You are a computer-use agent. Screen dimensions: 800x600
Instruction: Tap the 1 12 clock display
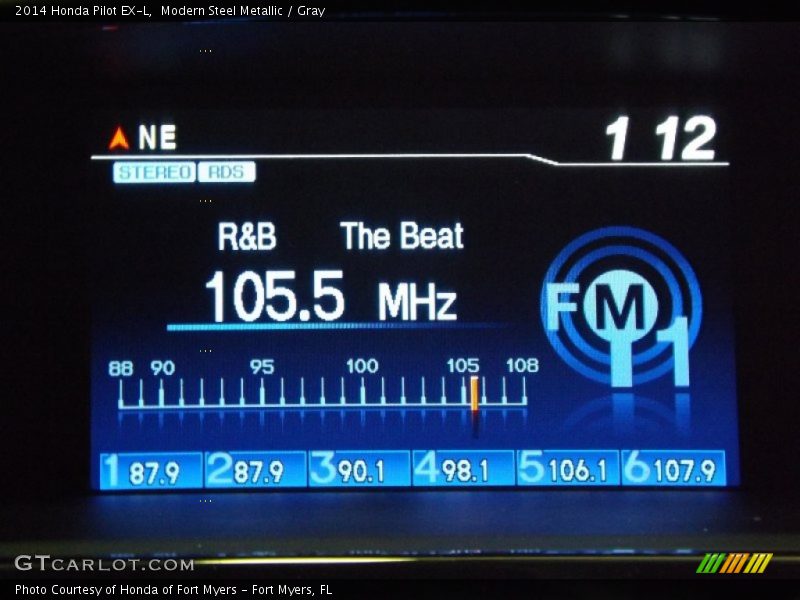(x=661, y=139)
